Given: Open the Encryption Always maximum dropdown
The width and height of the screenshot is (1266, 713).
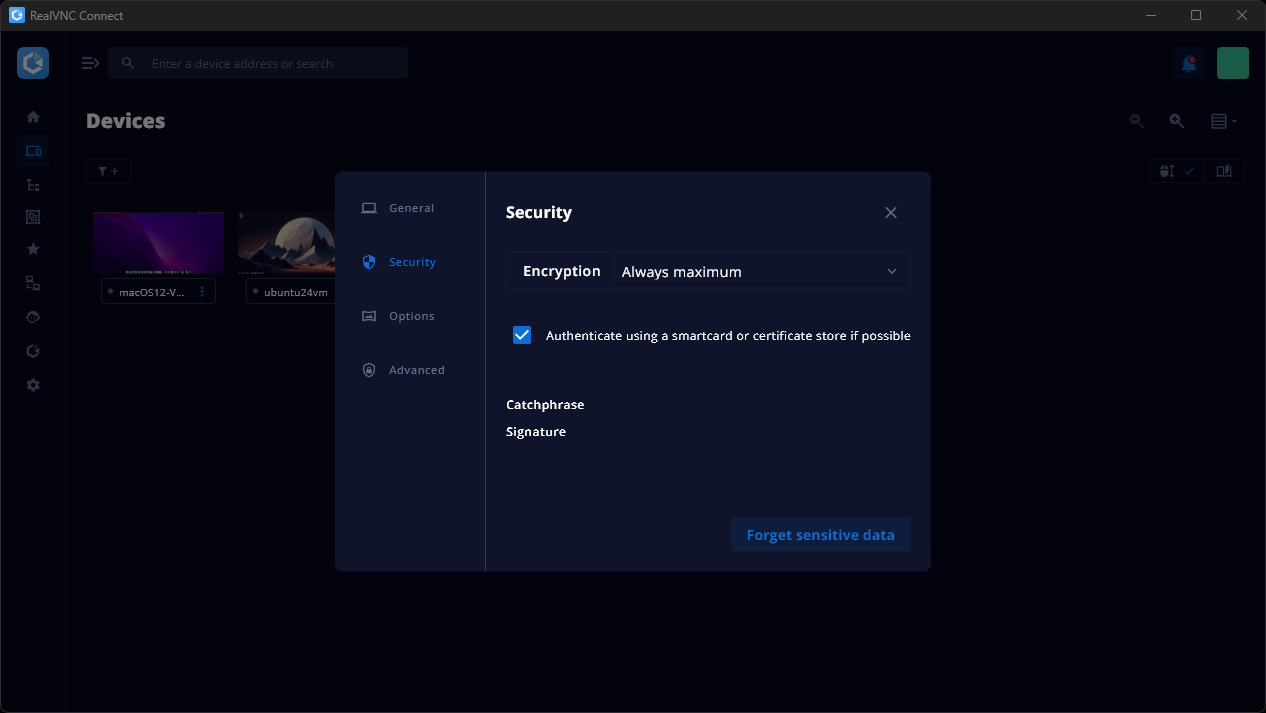Looking at the screenshot, I should 761,271.
